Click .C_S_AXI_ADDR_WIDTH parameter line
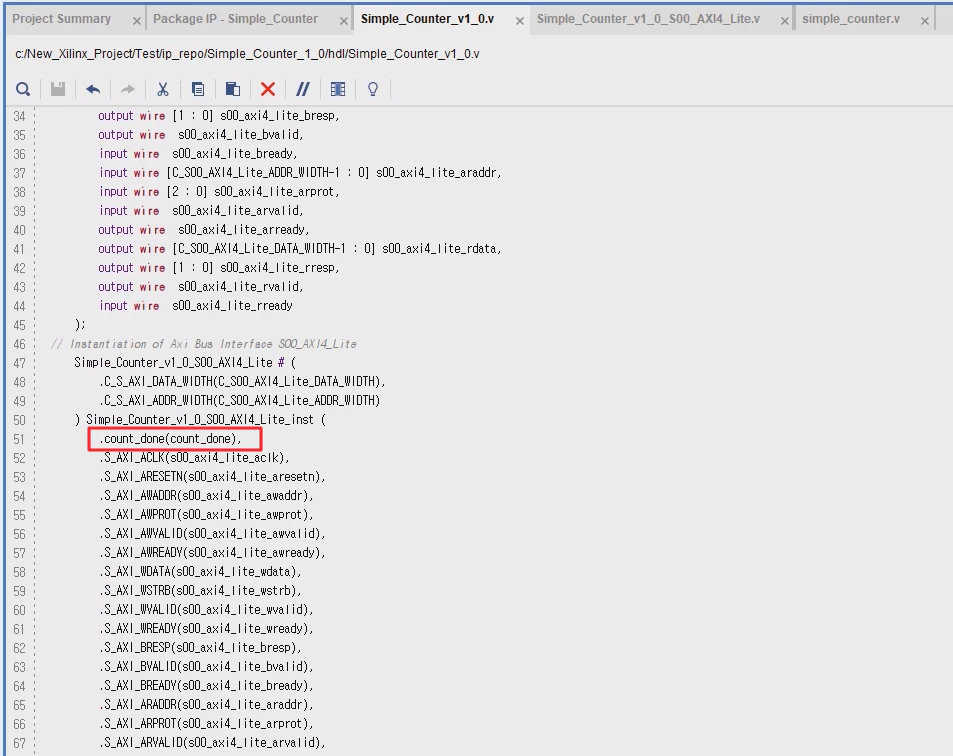 (x=240, y=400)
